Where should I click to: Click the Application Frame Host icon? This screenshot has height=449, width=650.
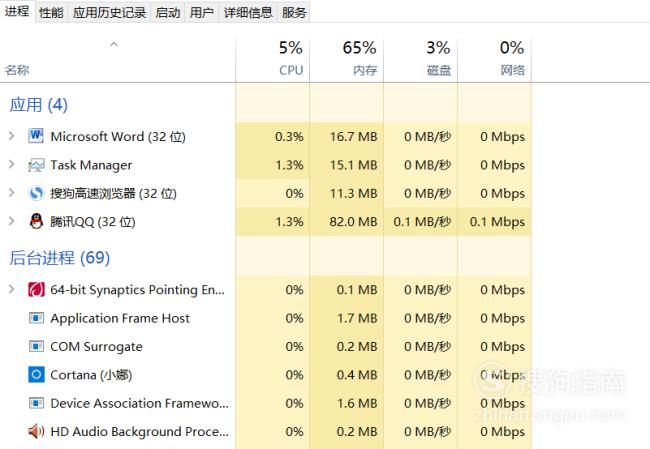(x=36, y=318)
